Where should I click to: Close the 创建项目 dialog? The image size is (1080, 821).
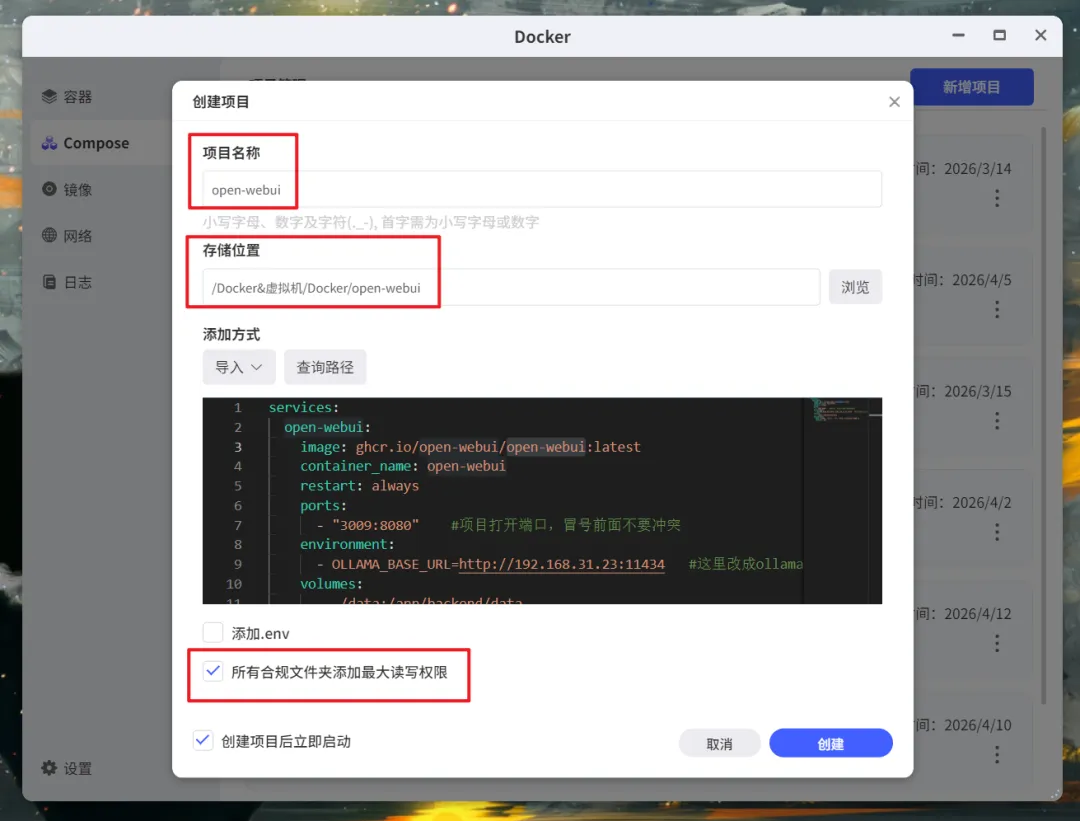894,102
